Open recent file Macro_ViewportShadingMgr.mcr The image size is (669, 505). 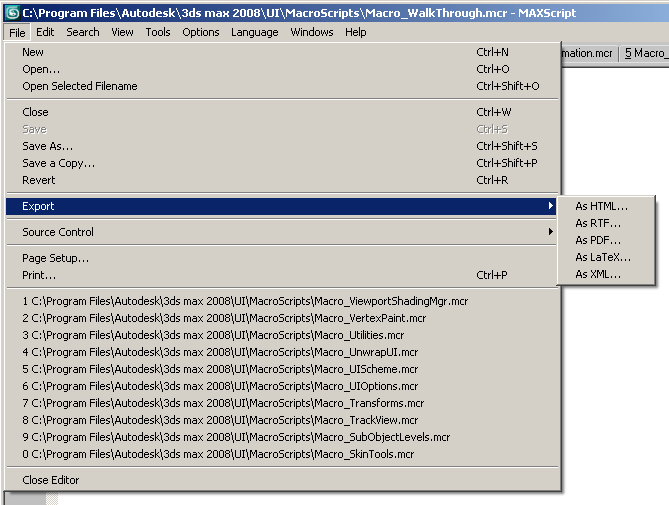282,301
